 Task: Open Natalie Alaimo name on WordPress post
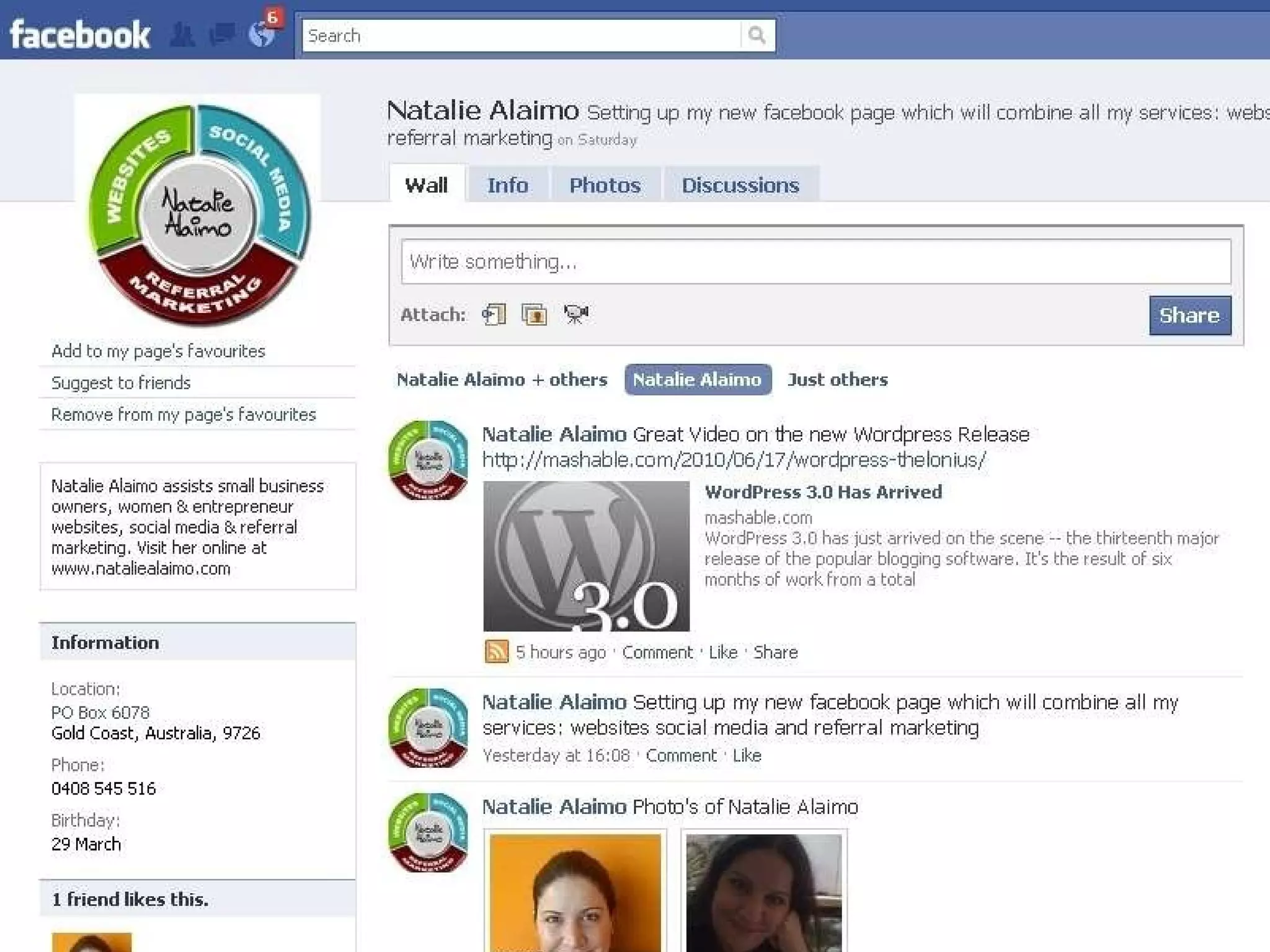[x=554, y=434]
